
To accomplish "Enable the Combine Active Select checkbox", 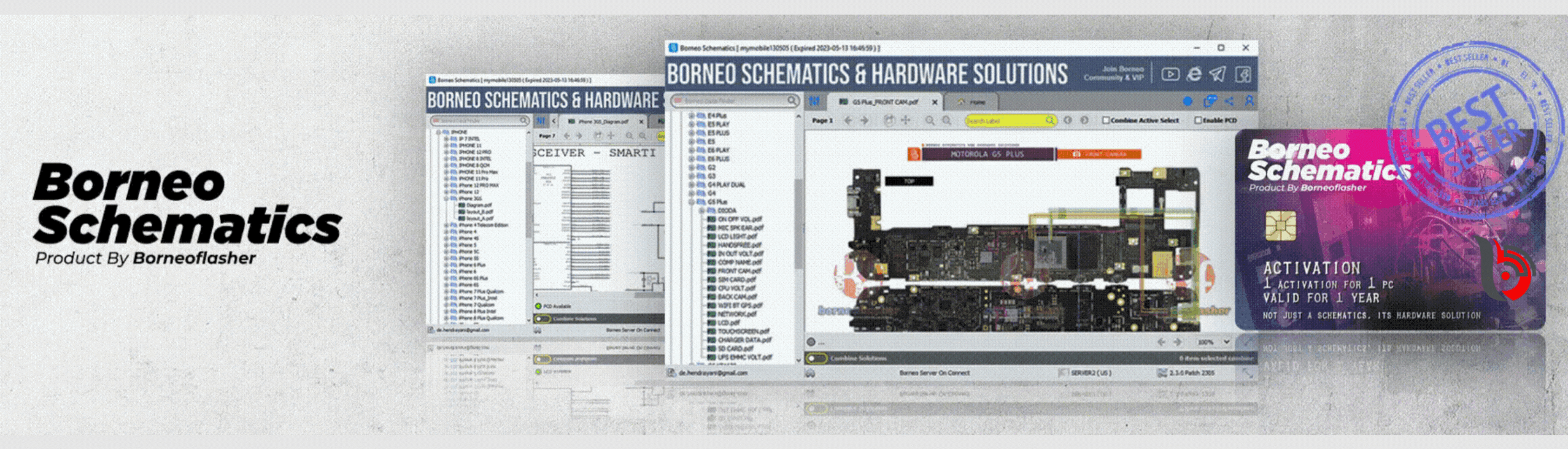I will (1106, 120).
